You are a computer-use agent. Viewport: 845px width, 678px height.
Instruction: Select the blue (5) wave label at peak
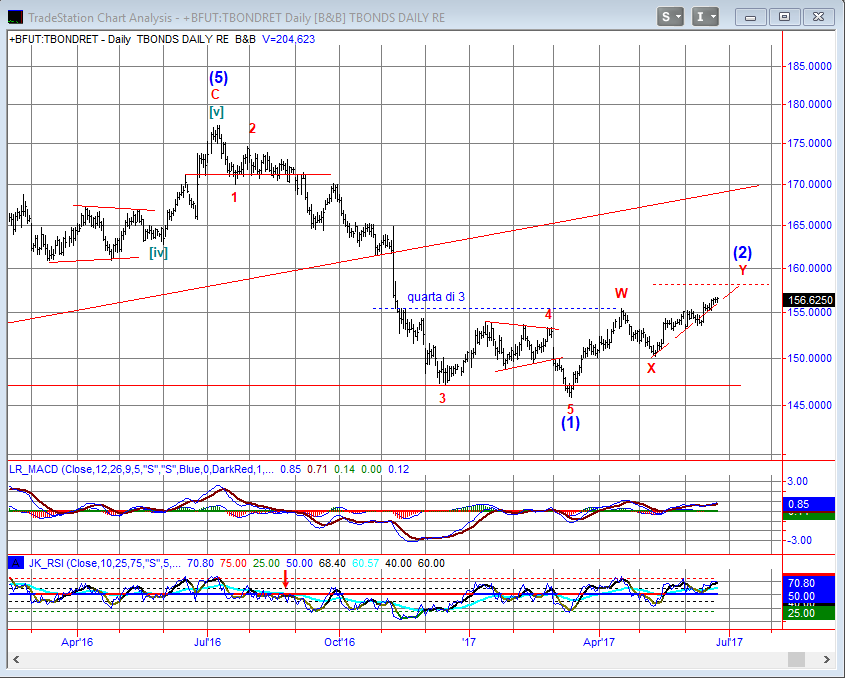point(218,77)
